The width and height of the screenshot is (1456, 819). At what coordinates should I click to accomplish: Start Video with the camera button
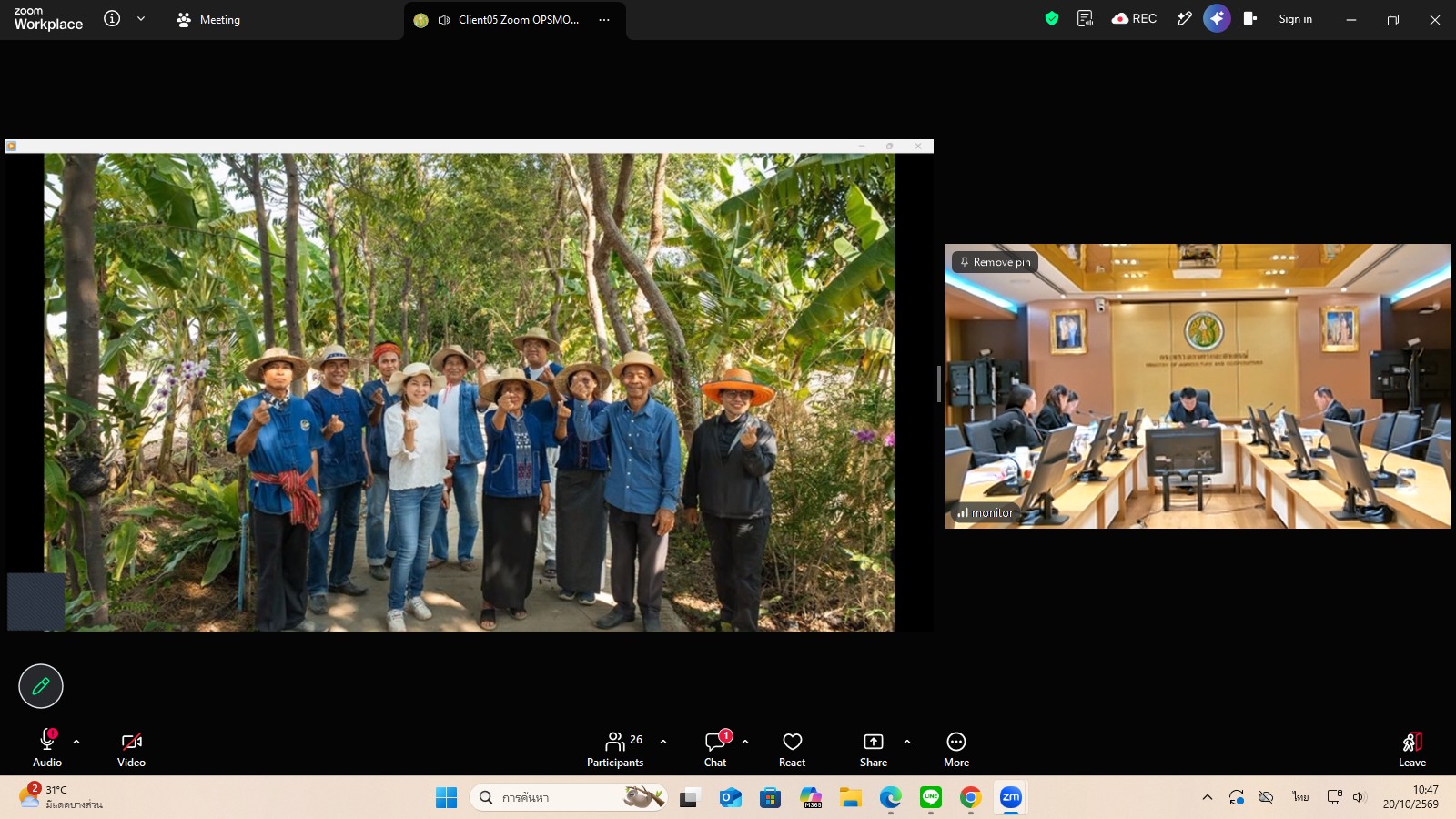click(131, 749)
